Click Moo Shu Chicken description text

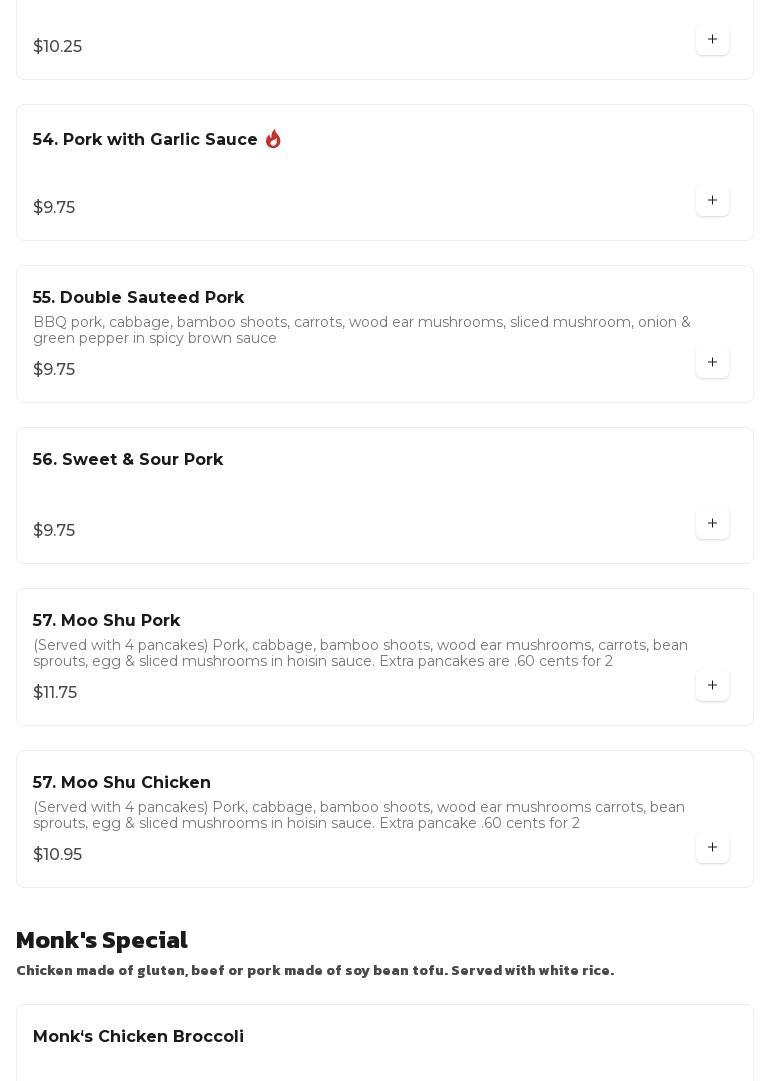coord(358,815)
